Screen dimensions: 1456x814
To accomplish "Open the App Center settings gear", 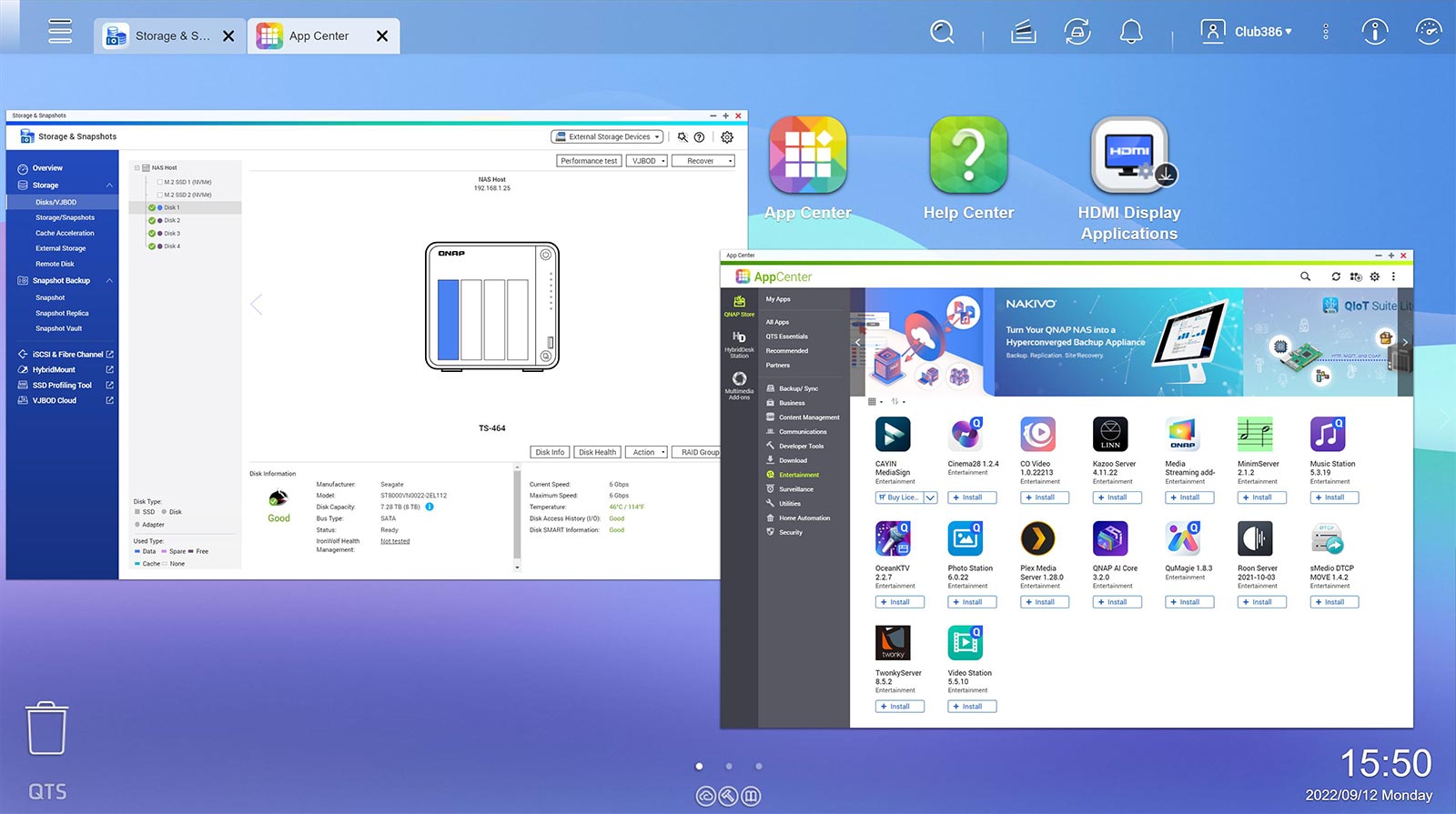I will 1374,276.
